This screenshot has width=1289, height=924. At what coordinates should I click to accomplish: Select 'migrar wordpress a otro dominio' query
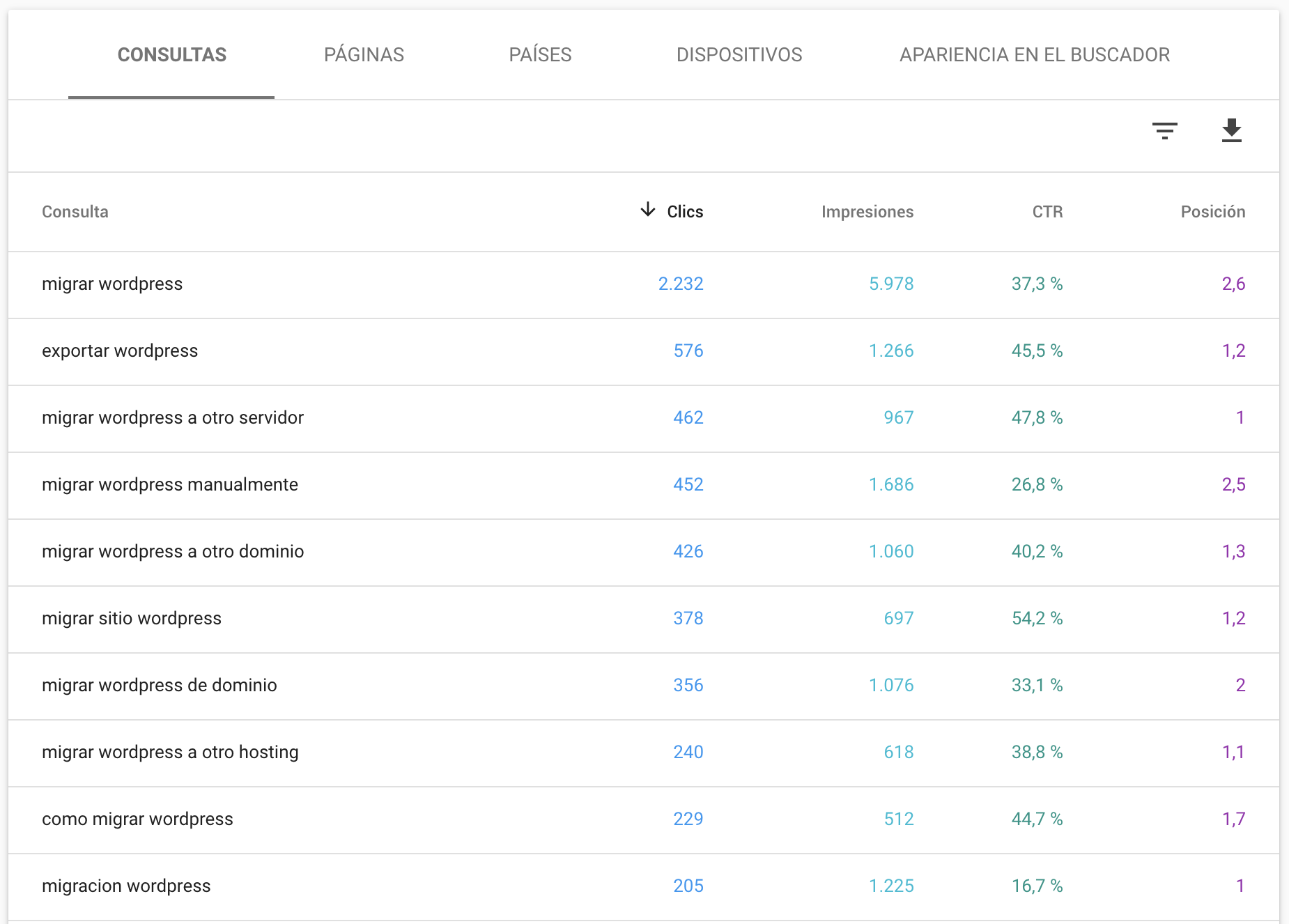pyautogui.click(x=173, y=551)
